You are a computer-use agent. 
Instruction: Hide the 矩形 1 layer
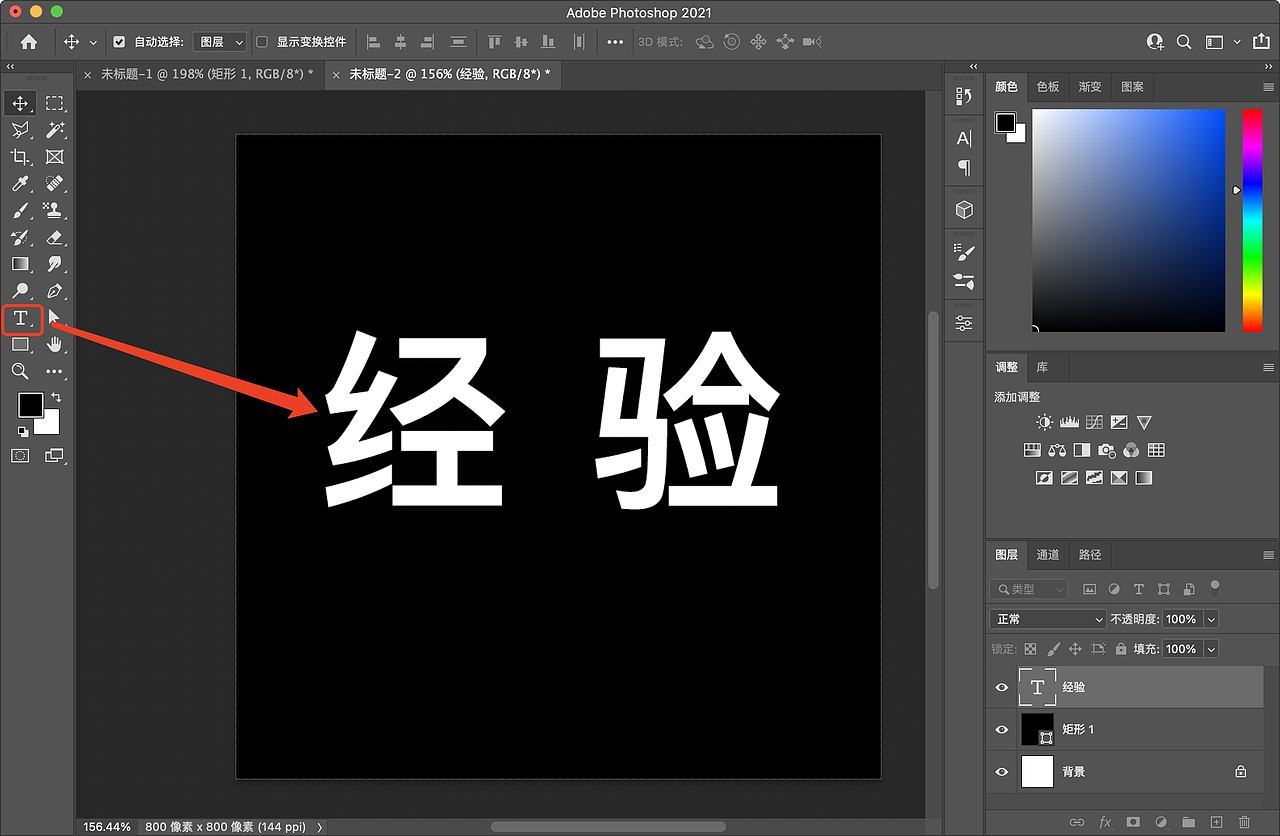point(1001,729)
